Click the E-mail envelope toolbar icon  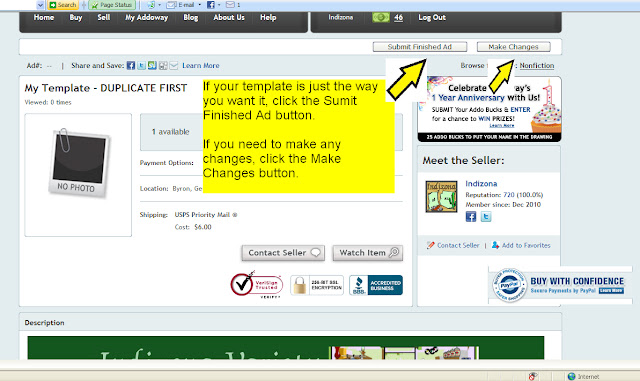pyautogui.click(x=171, y=5)
